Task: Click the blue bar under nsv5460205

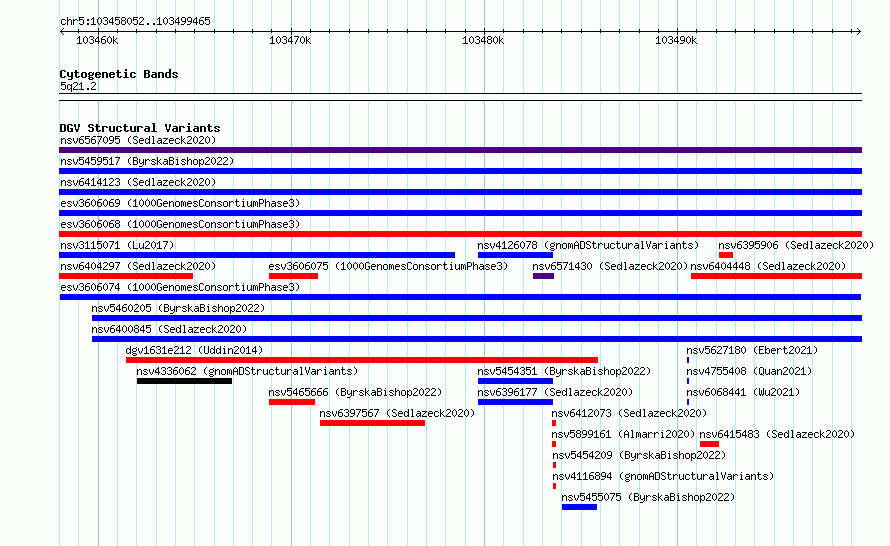Action: (477, 318)
